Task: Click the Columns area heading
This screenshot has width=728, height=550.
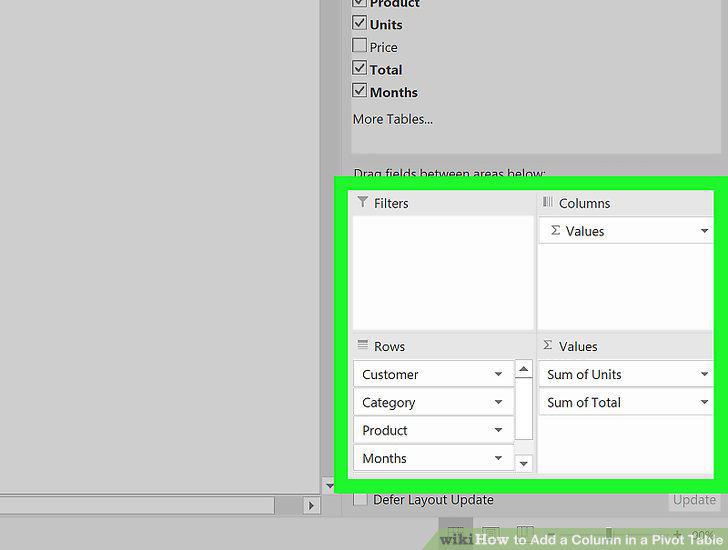Action: point(584,203)
